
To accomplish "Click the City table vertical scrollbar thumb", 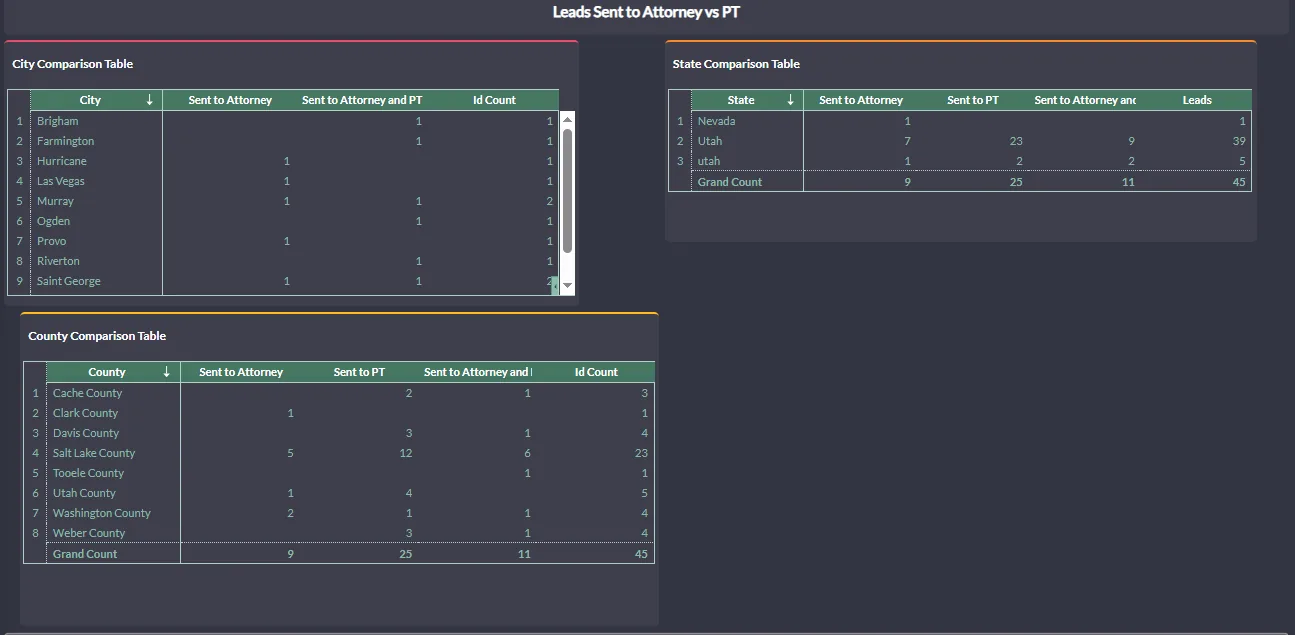I will tap(567, 190).
